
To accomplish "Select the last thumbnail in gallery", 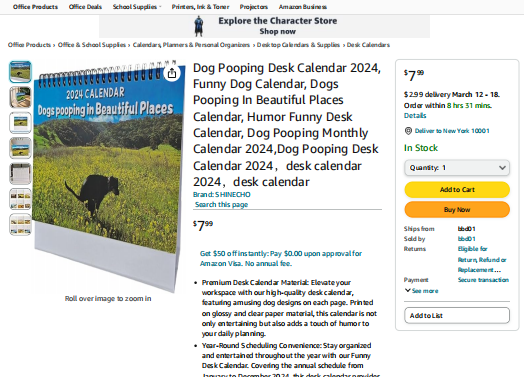I will [20, 224].
